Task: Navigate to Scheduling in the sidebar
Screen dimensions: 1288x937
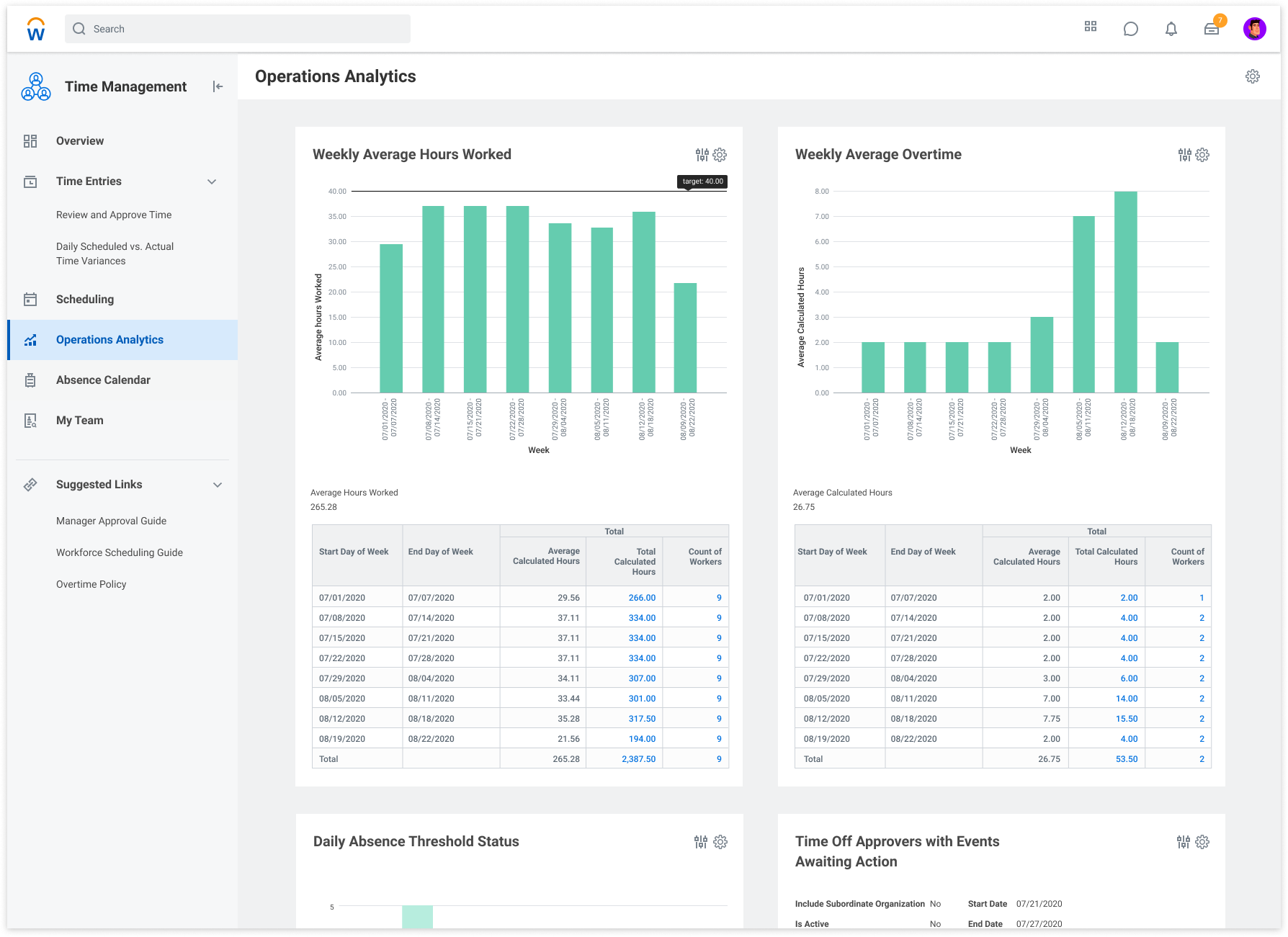Action: tap(85, 299)
